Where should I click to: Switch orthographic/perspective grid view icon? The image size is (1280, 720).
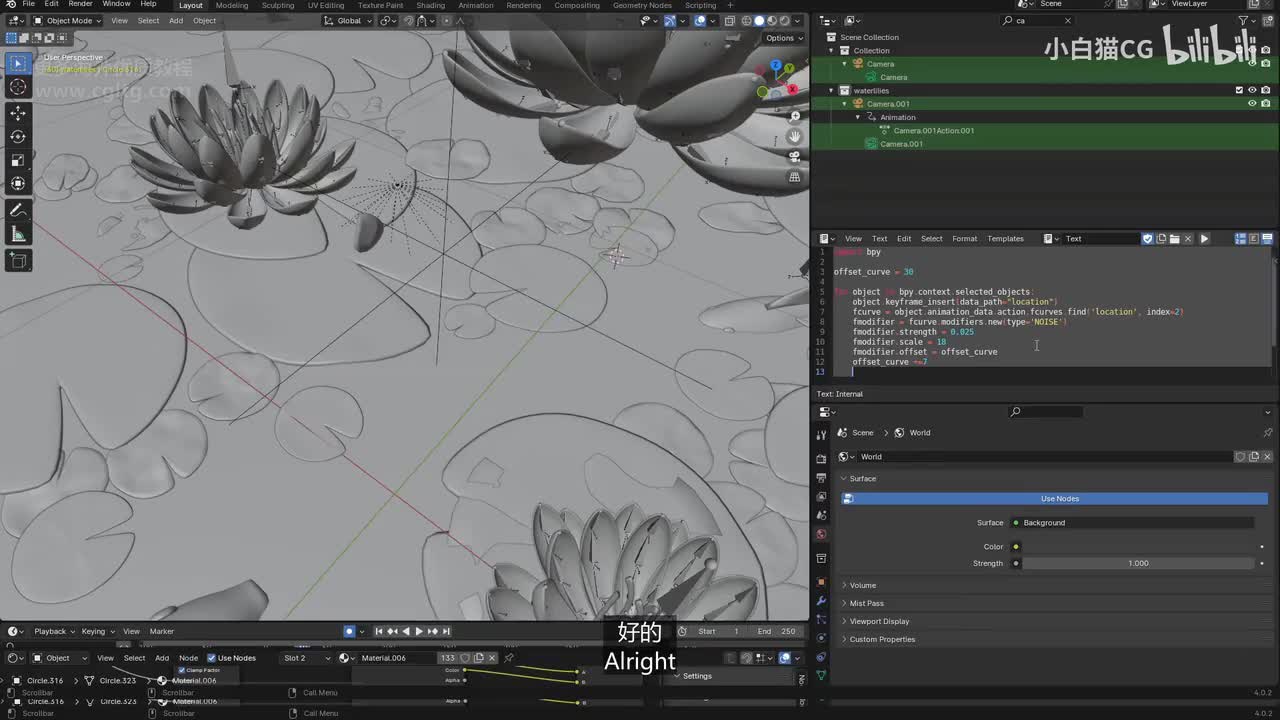(794, 177)
